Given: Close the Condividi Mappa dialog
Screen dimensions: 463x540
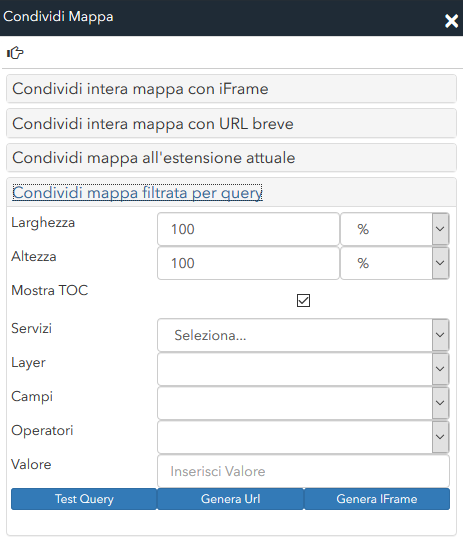Looking at the screenshot, I should pos(451,21).
